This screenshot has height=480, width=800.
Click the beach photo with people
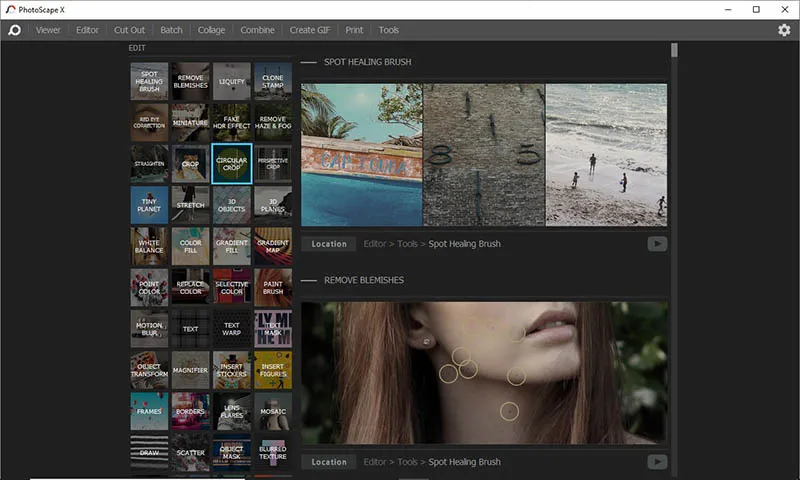coord(606,155)
